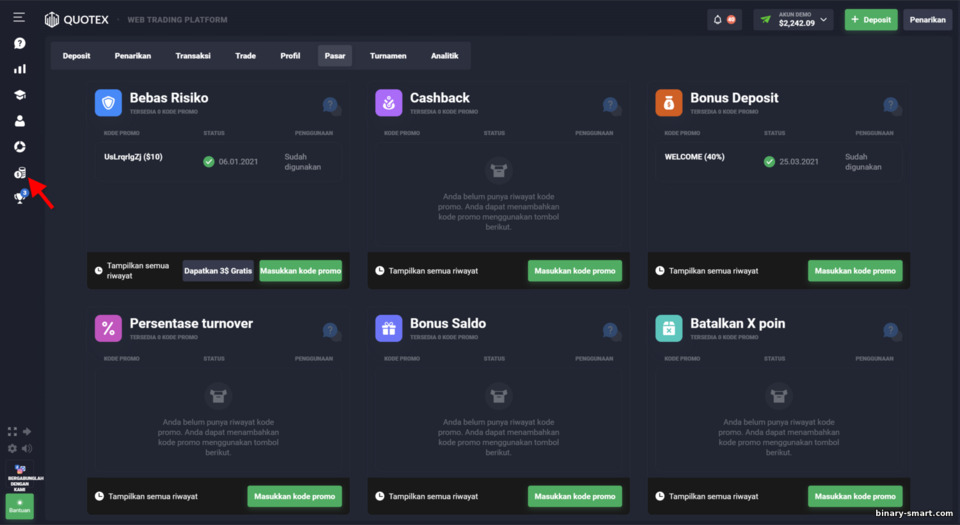Image resolution: width=960 pixels, height=525 pixels.
Task: Click Masukkan kode promo in Persentase turnover
Action: click(x=294, y=496)
